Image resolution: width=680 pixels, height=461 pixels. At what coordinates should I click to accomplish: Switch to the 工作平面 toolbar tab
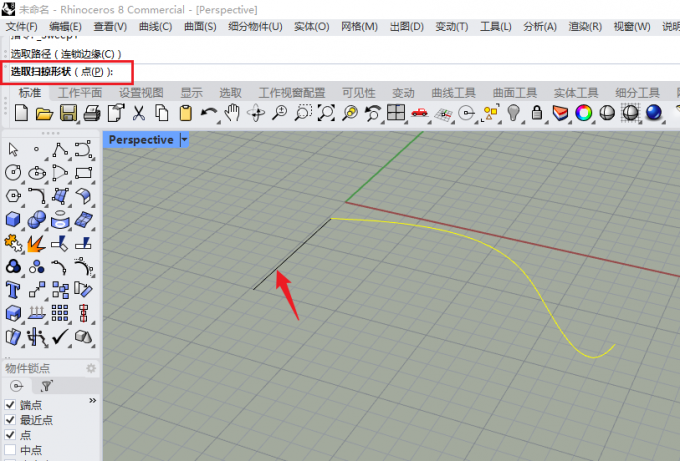click(x=80, y=93)
